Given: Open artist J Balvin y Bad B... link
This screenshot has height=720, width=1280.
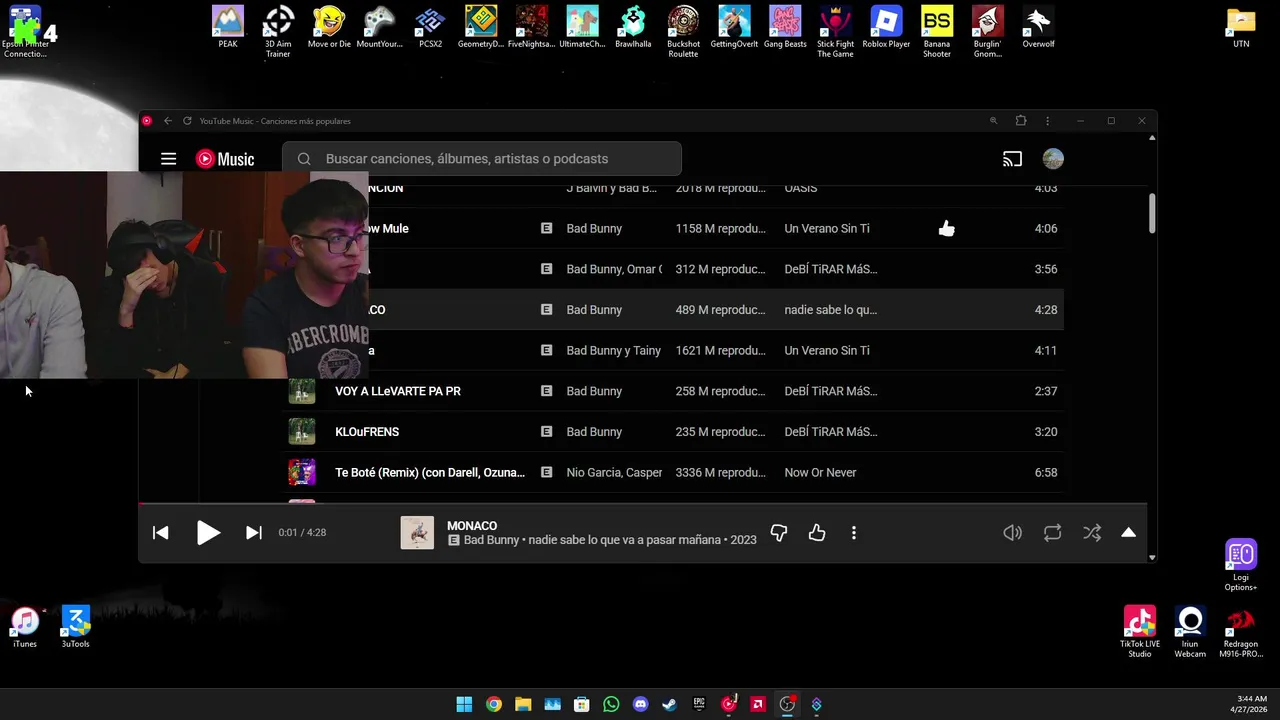Looking at the screenshot, I should [x=612, y=188].
